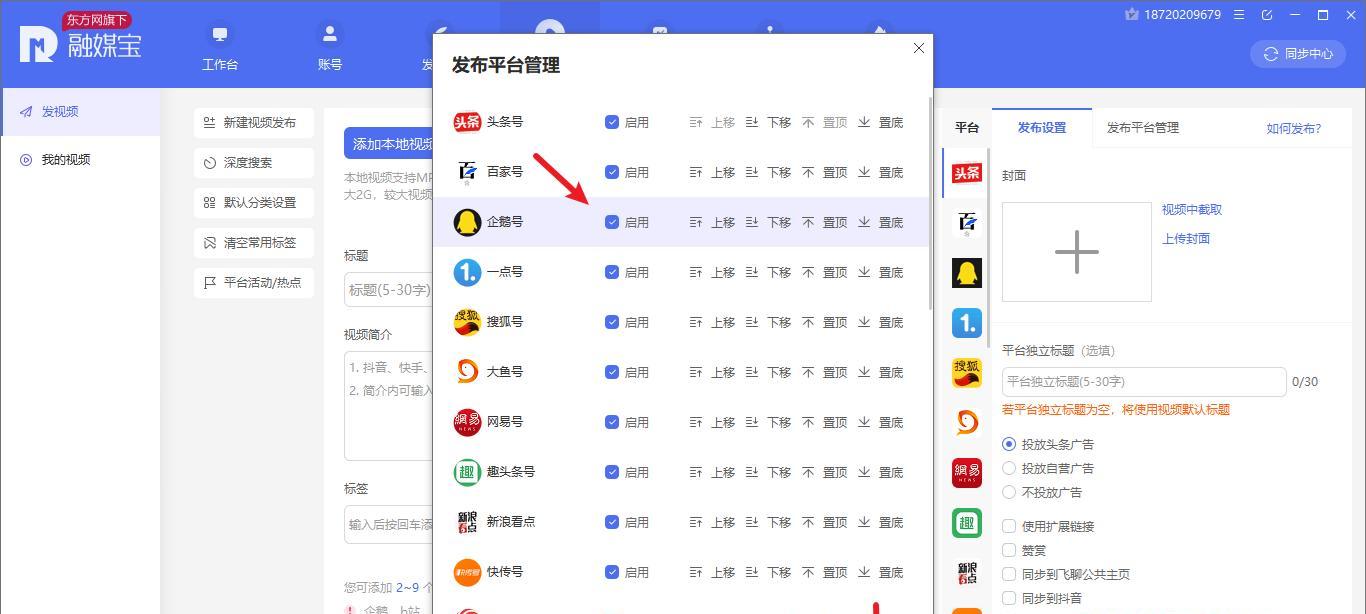Click 上传封面 link
The image size is (1366, 614).
pos(1186,239)
